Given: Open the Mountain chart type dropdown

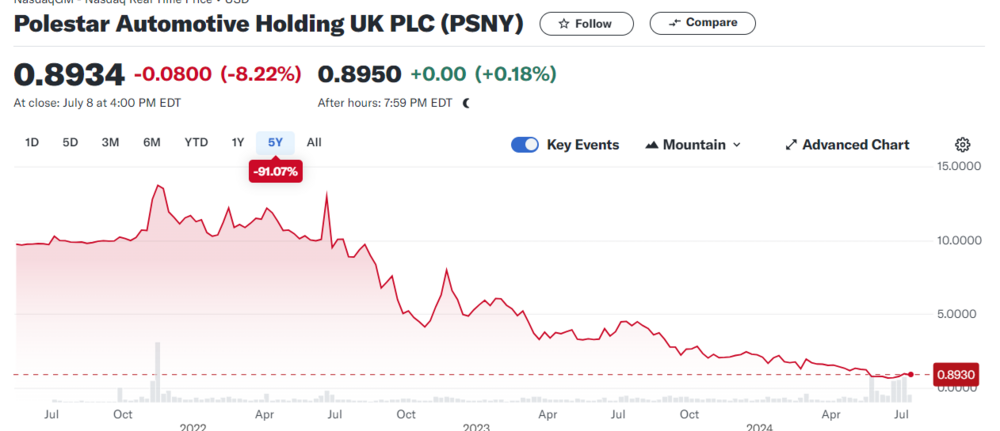Looking at the screenshot, I should point(694,145).
